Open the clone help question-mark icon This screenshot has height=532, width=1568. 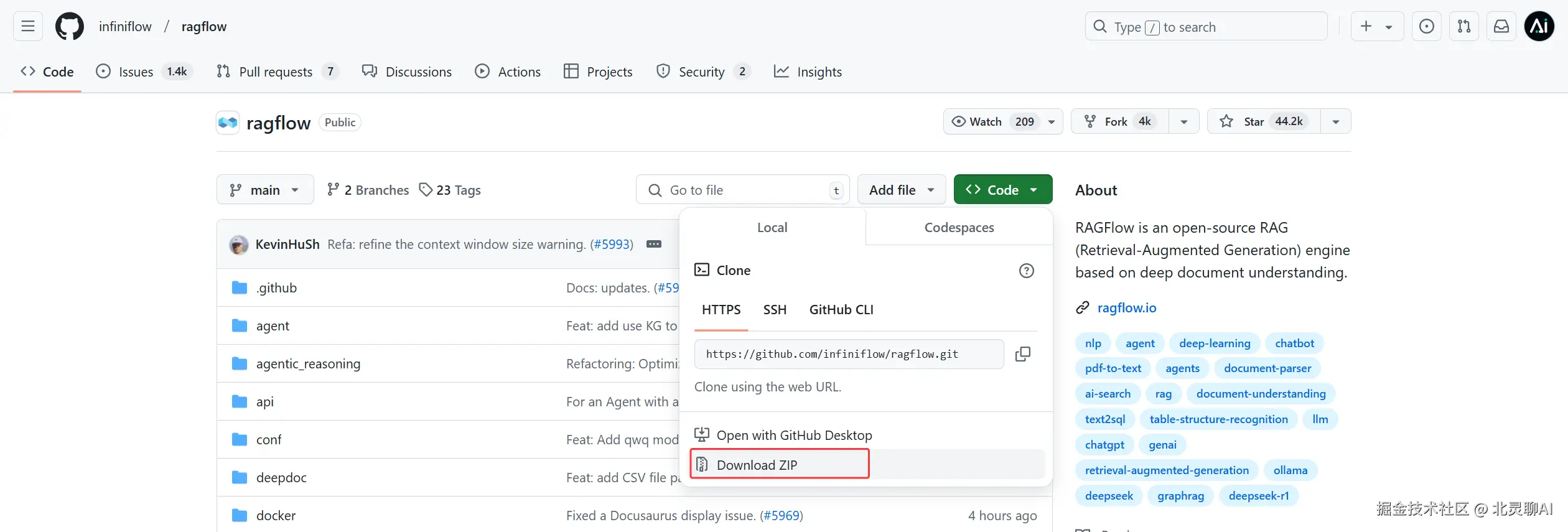click(x=1026, y=271)
